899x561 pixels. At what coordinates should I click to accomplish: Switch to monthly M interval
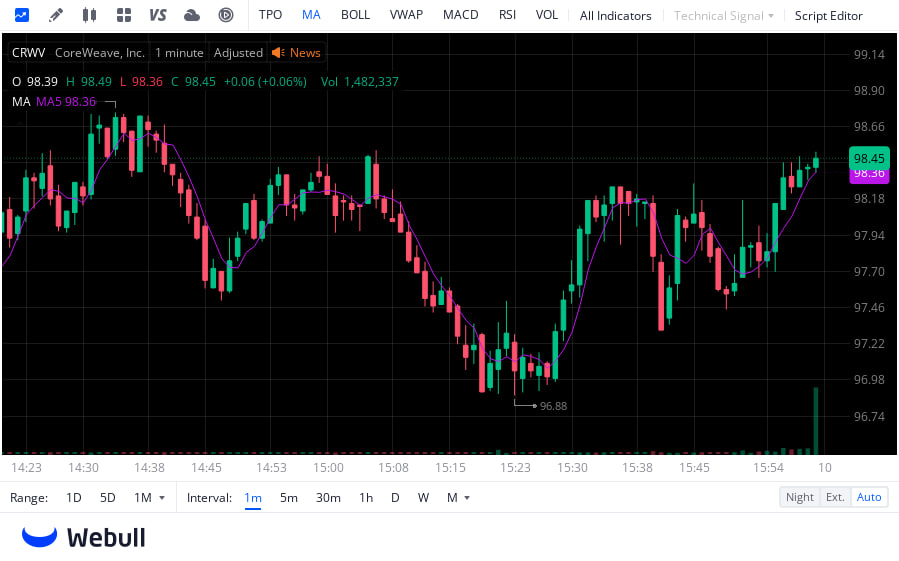pyautogui.click(x=452, y=498)
